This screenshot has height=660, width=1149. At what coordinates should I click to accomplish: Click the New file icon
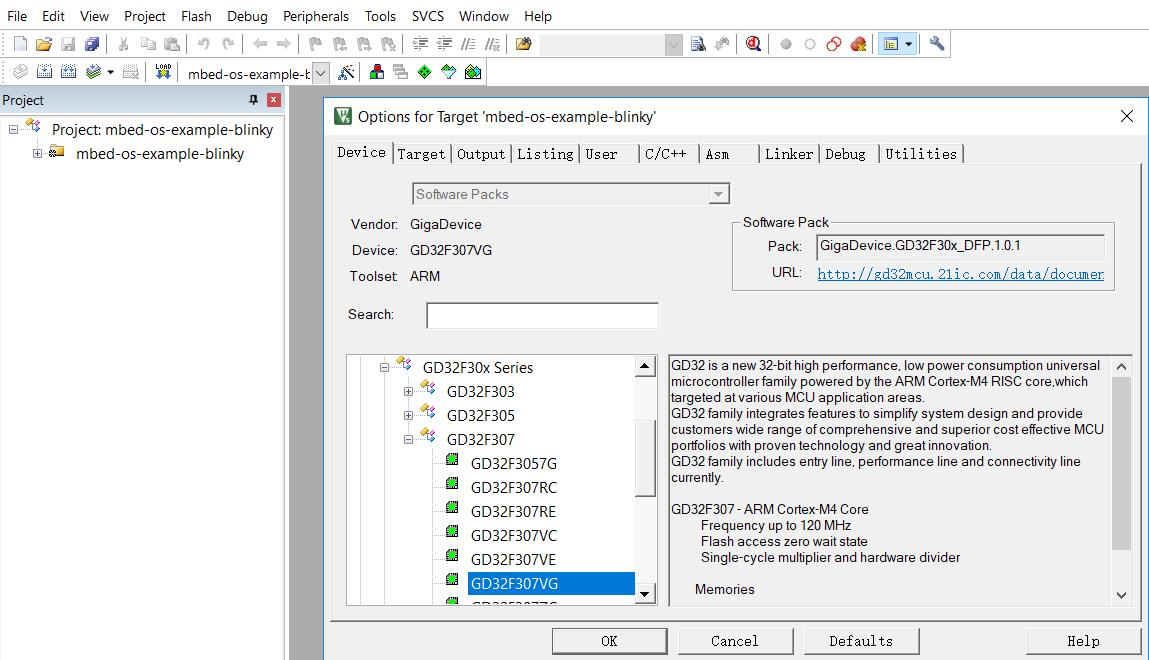(x=20, y=44)
